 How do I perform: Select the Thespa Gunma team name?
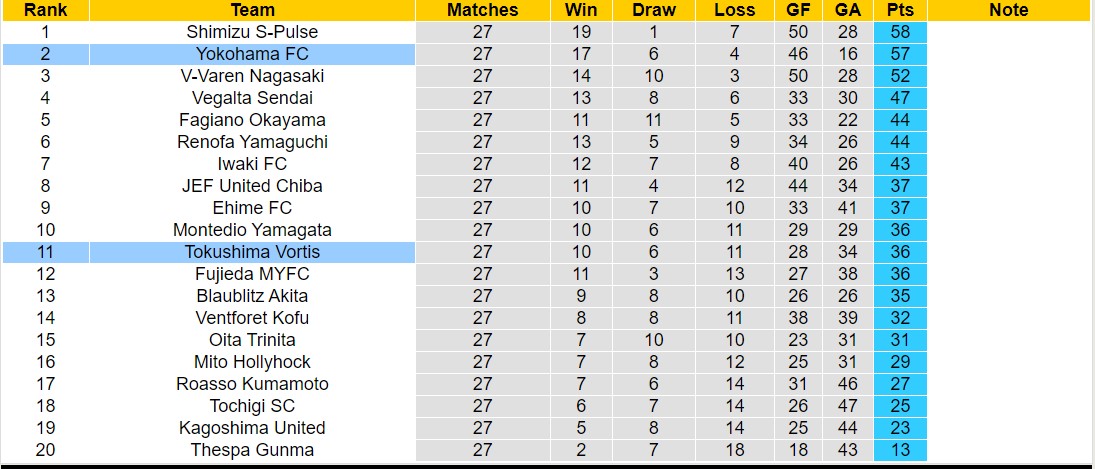coord(252,450)
